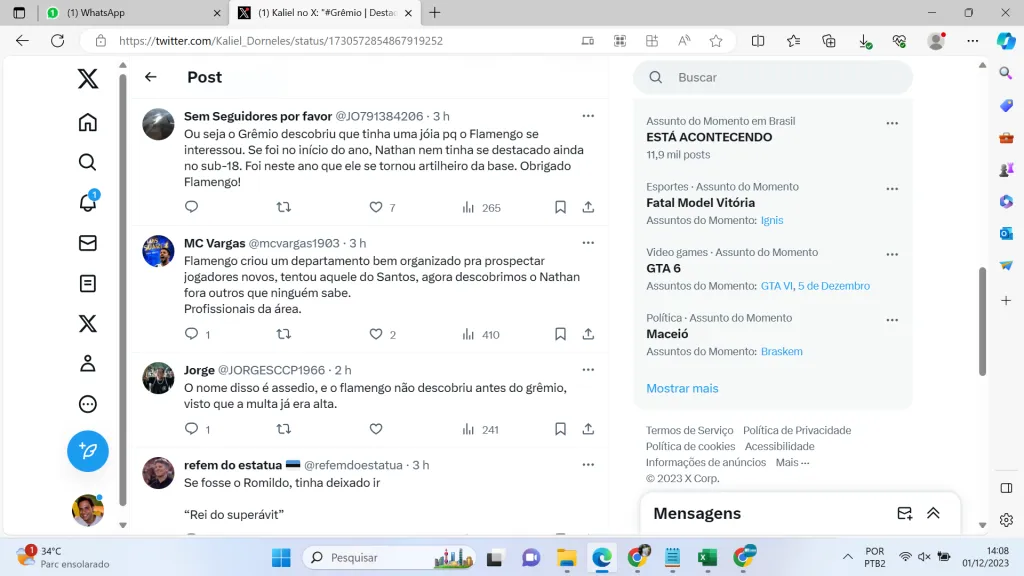Switch to the WhatsApp browser tab
The image size is (1024, 576).
130,13
